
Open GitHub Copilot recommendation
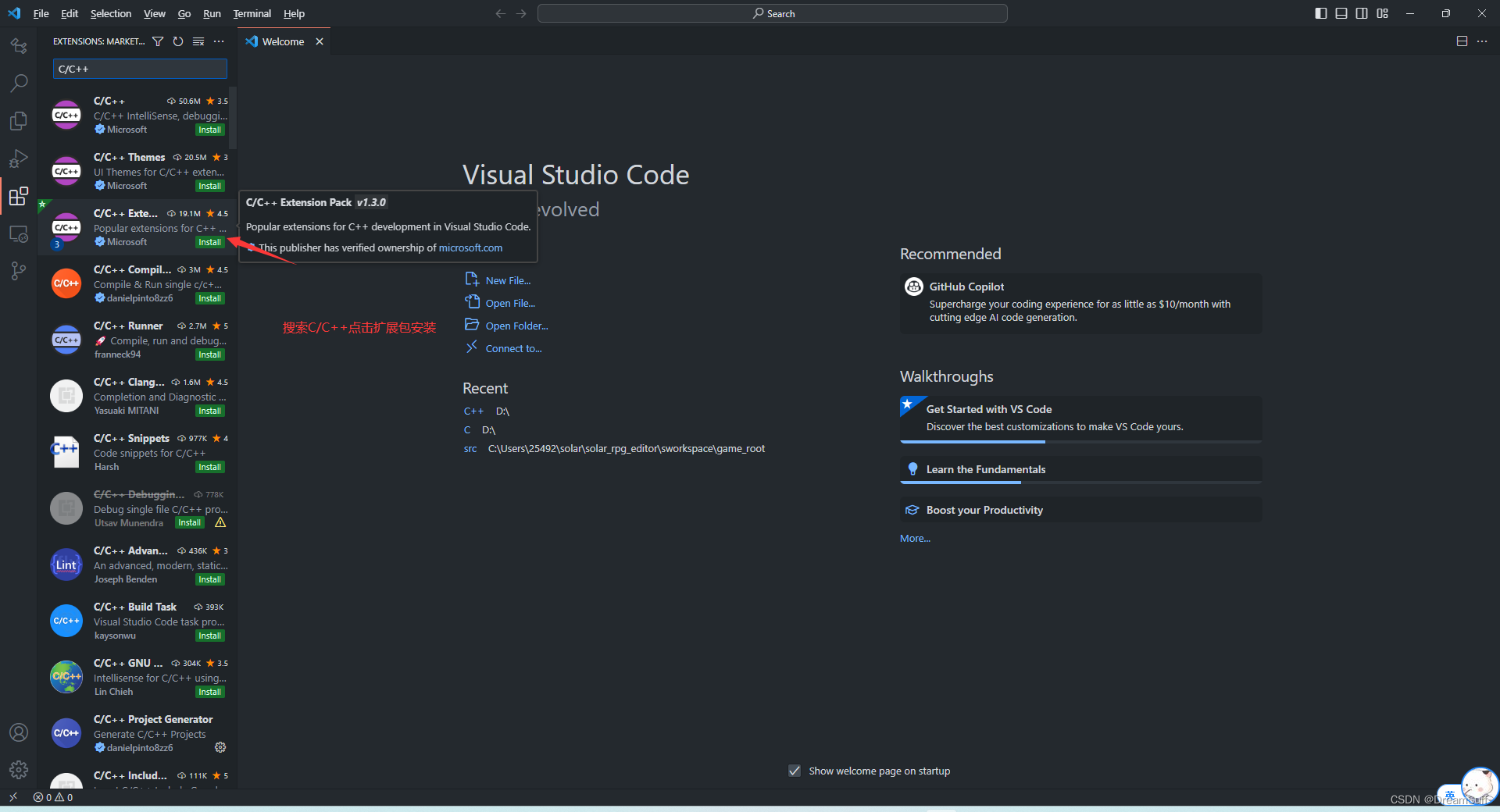click(x=1080, y=304)
